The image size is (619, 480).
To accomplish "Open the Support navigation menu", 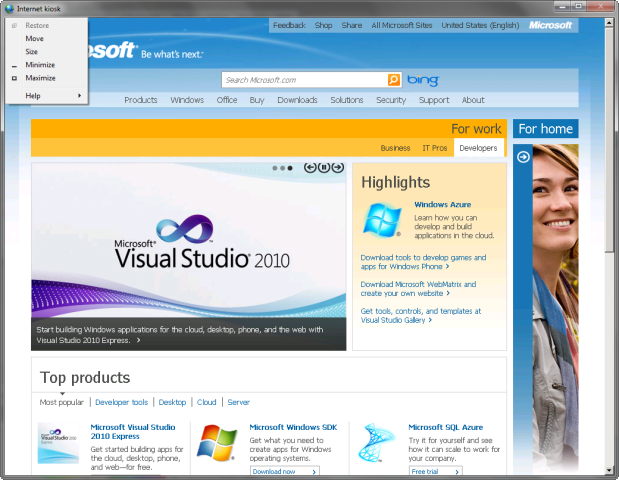I will [x=434, y=100].
